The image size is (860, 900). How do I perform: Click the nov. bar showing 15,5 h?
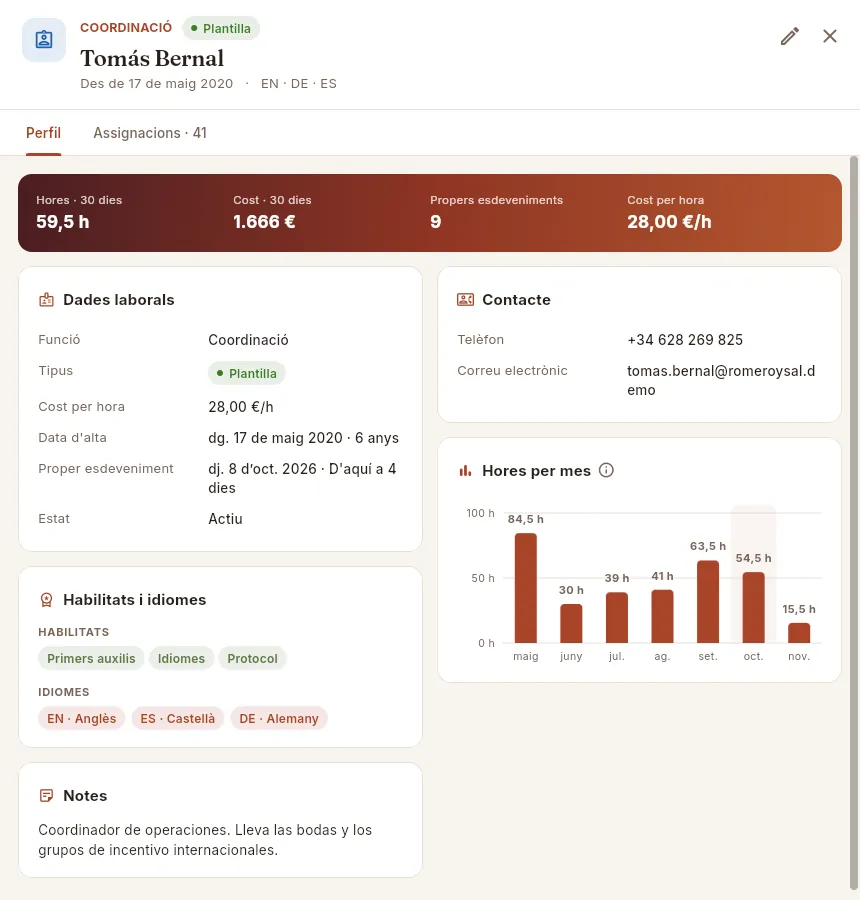coord(799,633)
